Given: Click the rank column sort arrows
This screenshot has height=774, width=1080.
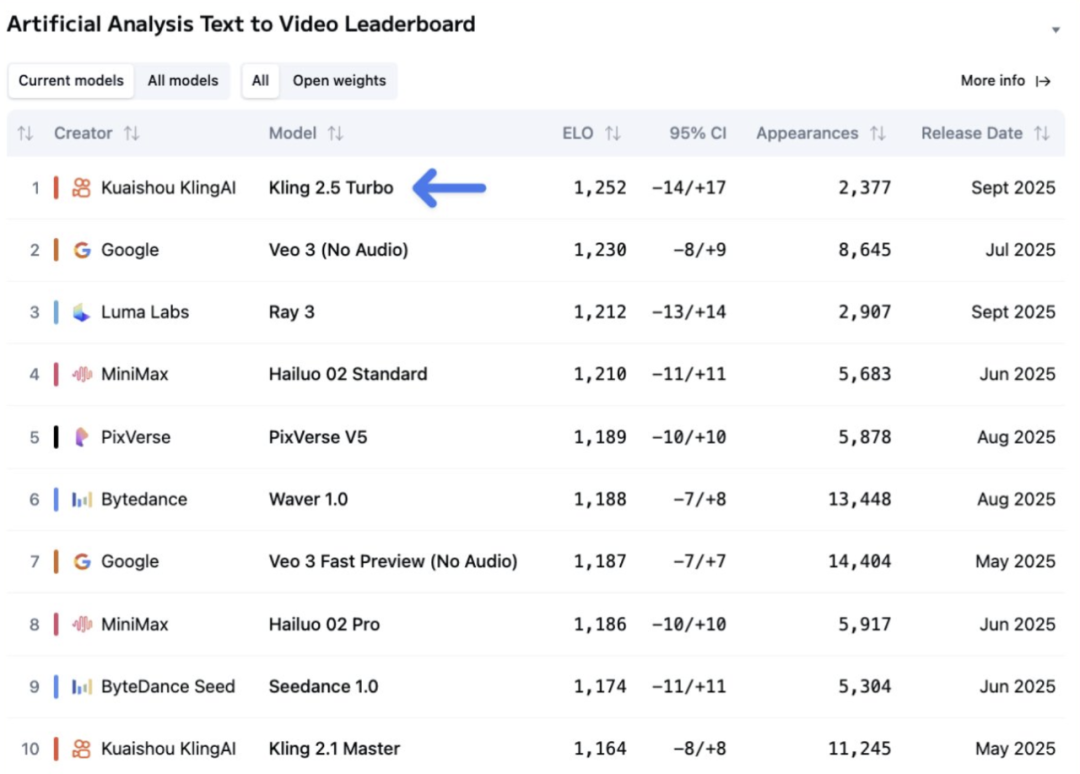Looking at the screenshot, I should pos(26,134).
